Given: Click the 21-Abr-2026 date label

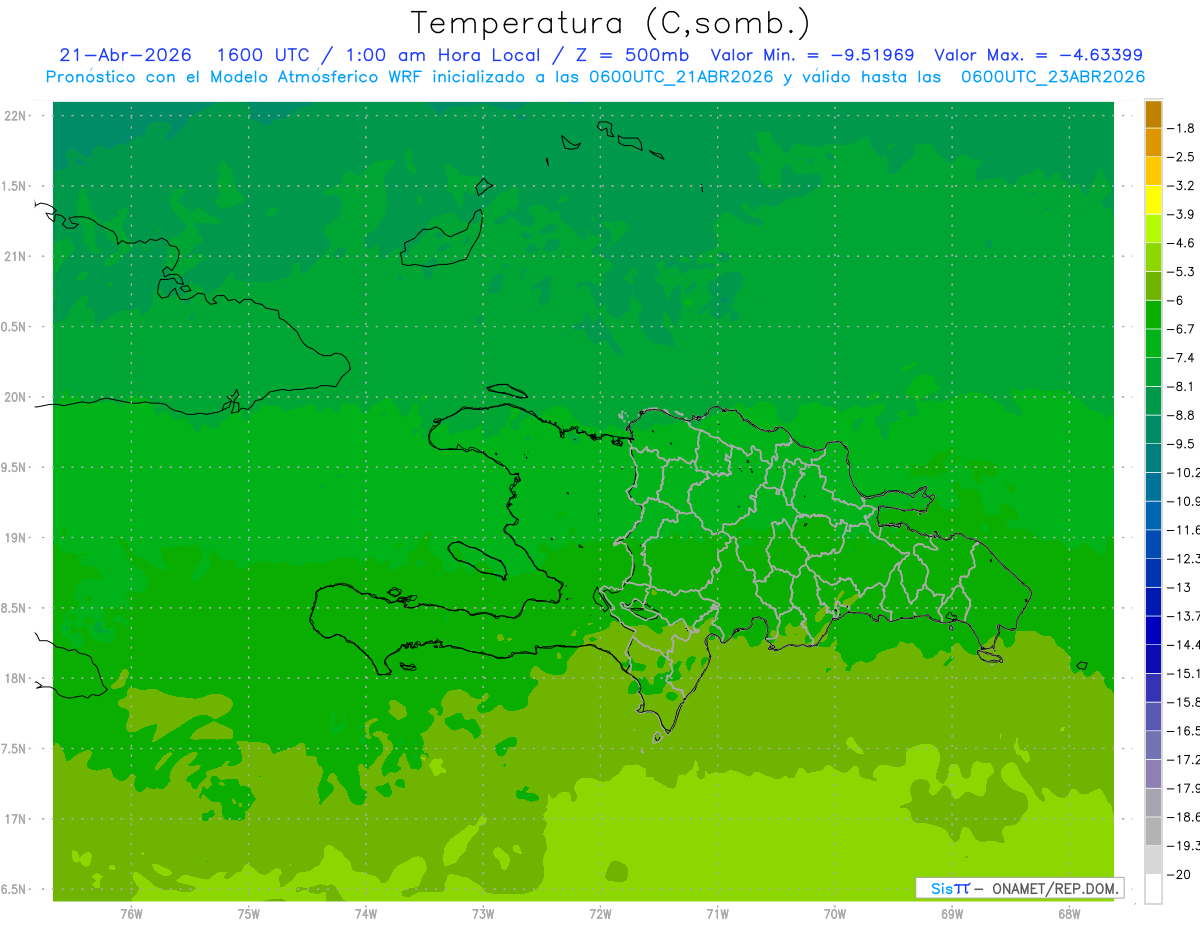Looking at the screenshot, I should (x=125, y=55).
